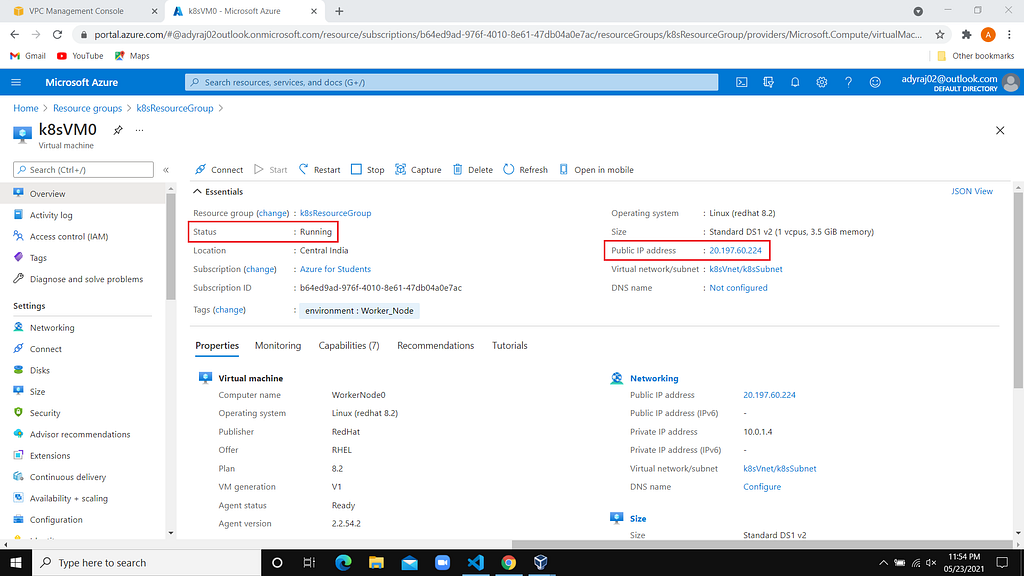Open Windows Start menu
This screenshot has height=576, width=1024.
click(x=16, y=562)
